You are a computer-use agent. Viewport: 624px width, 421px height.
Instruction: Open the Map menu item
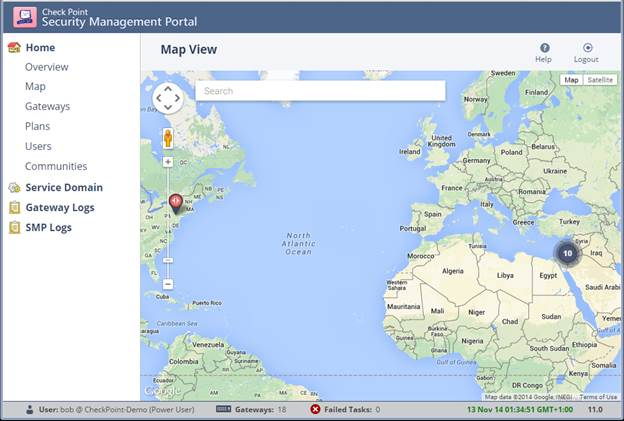tap(35, 86)
